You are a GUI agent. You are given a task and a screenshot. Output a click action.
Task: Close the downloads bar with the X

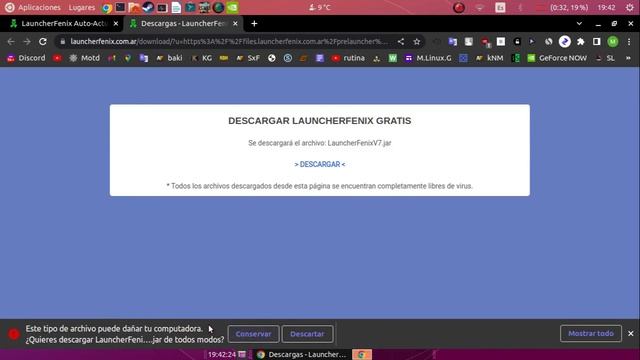[631, 333]
